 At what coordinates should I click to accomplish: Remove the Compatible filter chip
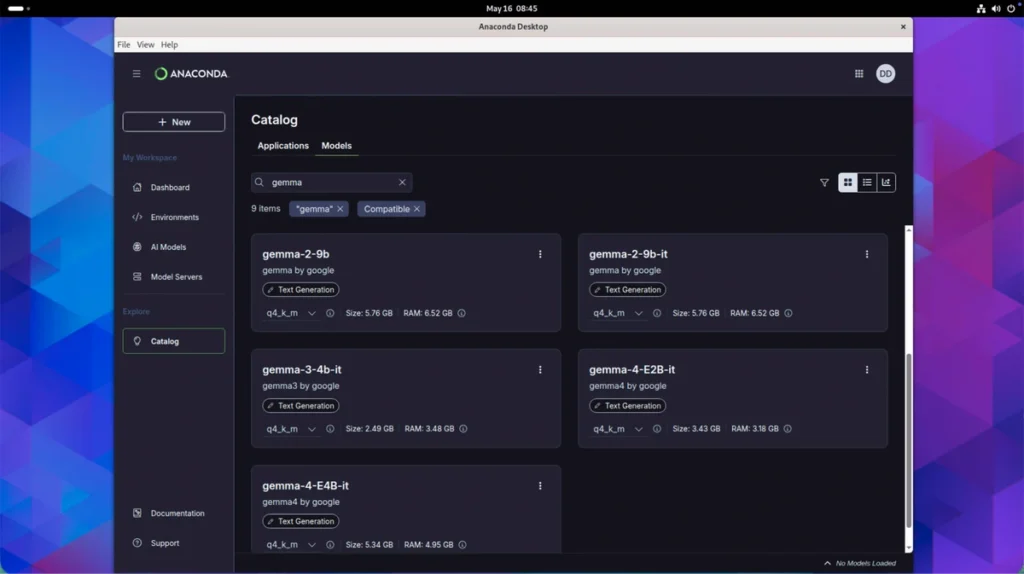click(x=417, y=209)
